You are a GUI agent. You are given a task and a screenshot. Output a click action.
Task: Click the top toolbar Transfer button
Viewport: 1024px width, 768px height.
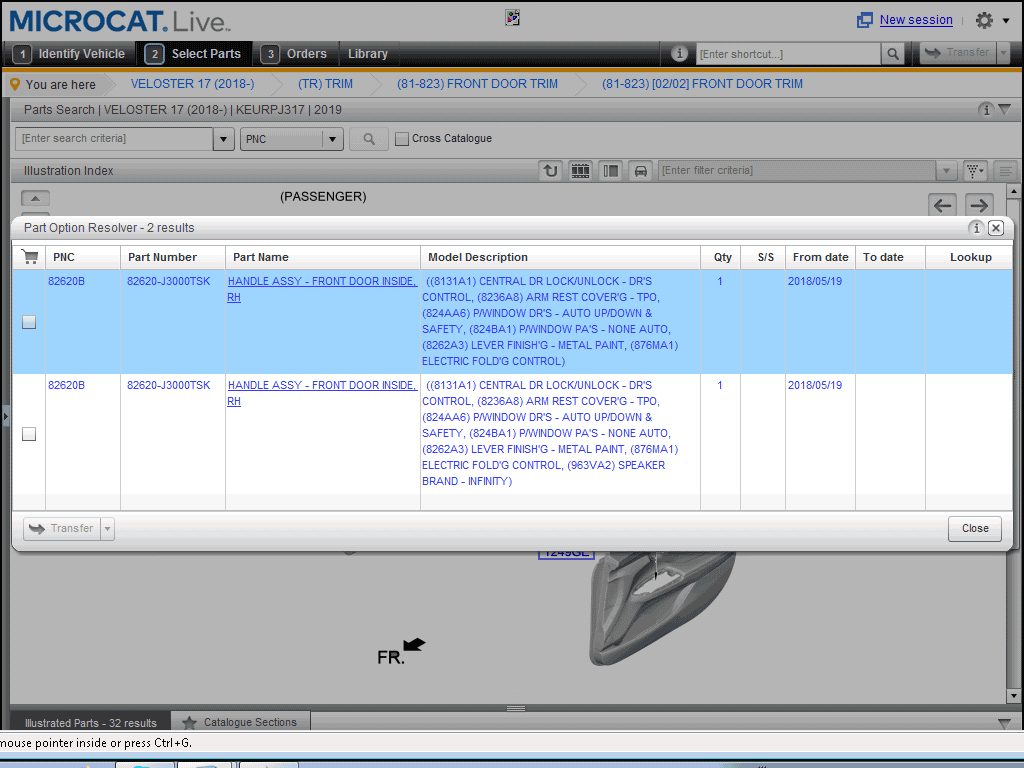(x=959, y=53)
